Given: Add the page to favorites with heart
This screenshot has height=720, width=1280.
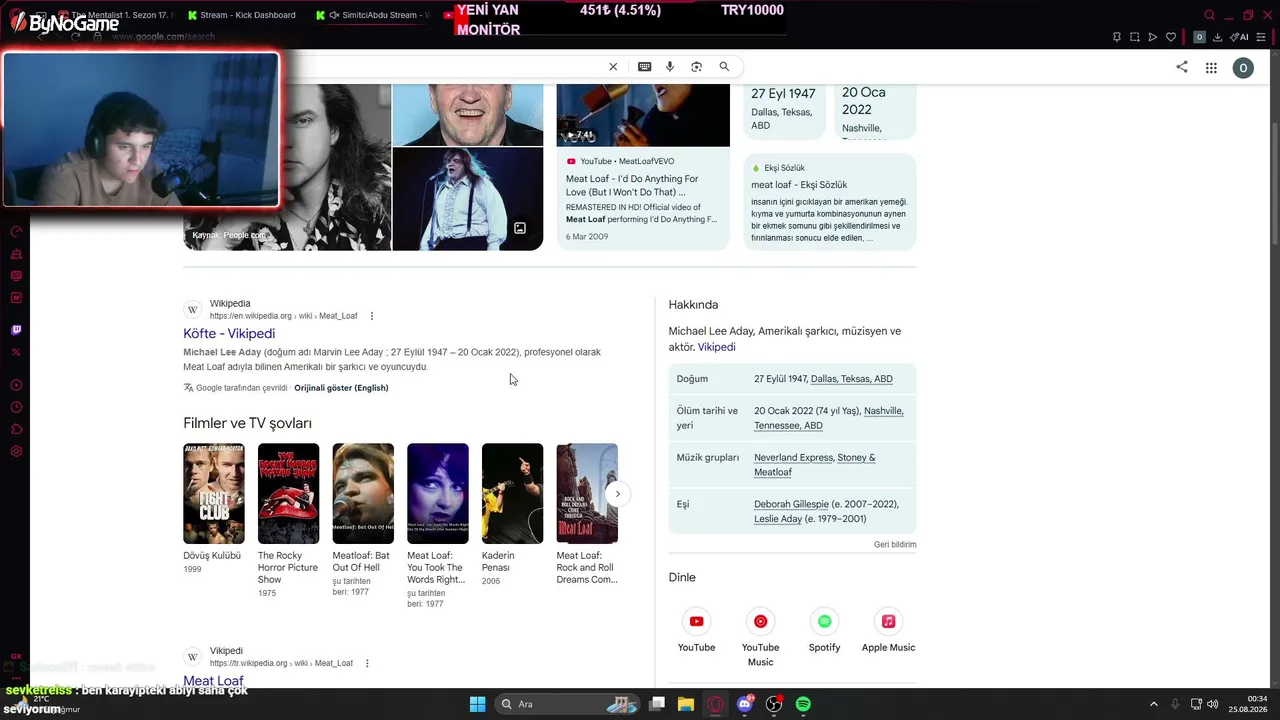Looking at the screenshot, I should 1171,37.
